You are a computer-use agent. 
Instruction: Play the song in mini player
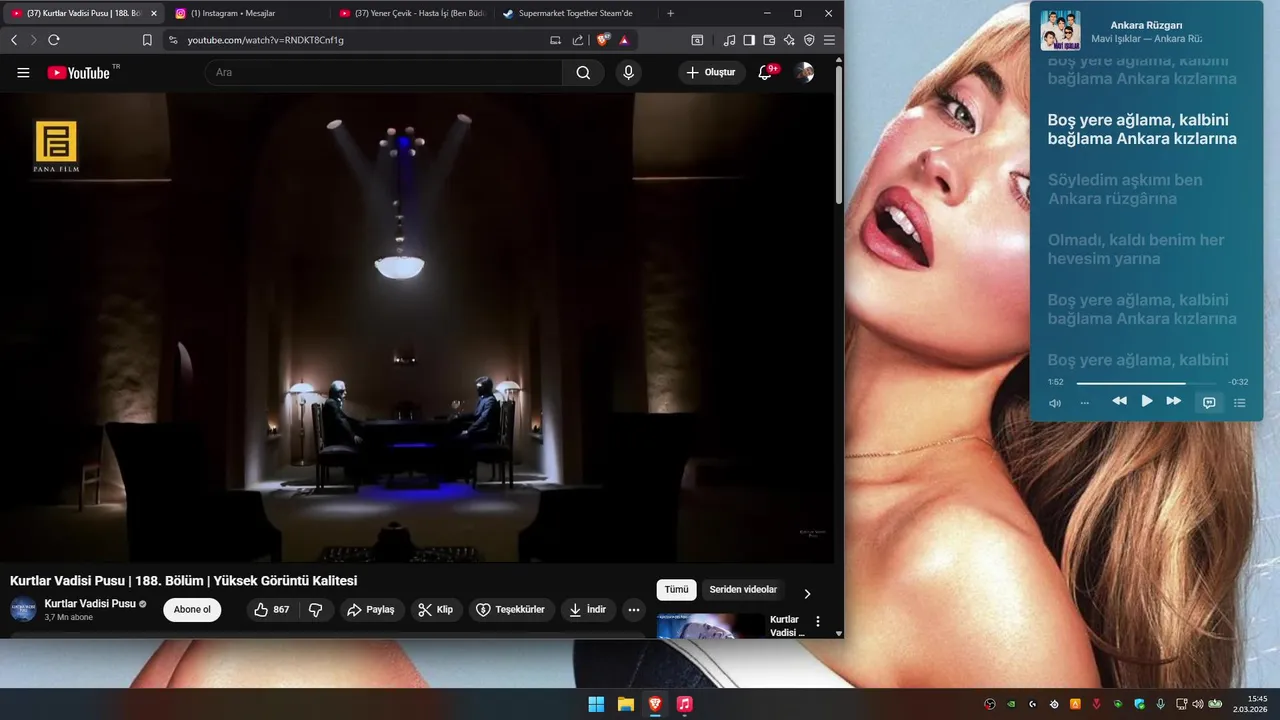[x=1147, y=401]
